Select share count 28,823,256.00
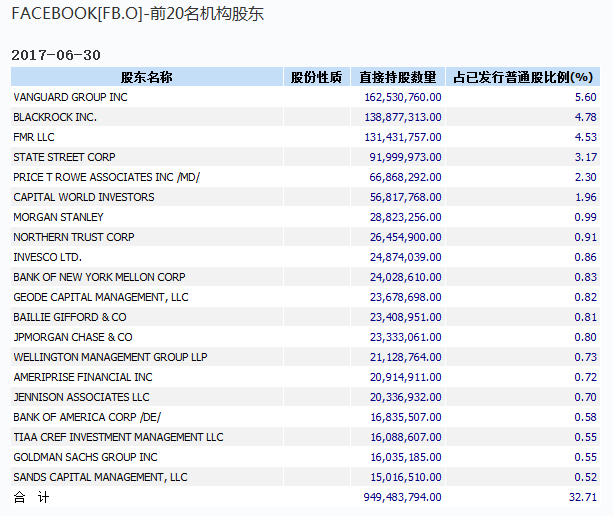Viewport: 613px width, 516px height. (x=405, y=217)
